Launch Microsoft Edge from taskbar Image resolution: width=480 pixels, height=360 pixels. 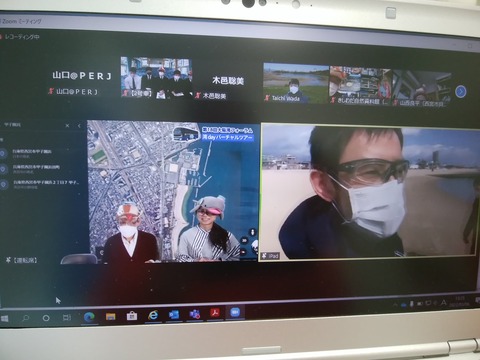pos(89,317)
